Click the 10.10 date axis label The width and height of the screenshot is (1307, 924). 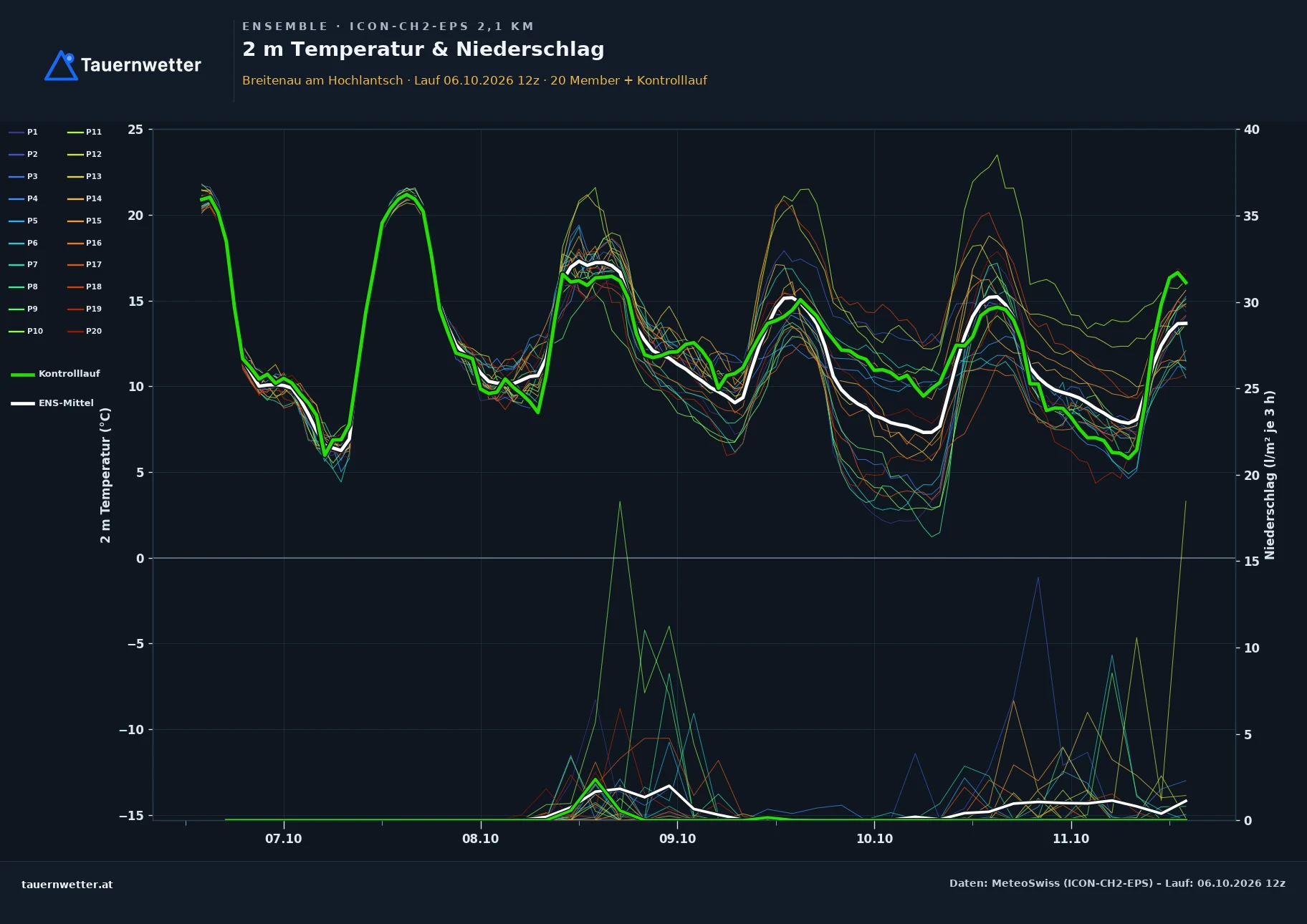pyautogui.click(x=874, y=839)
